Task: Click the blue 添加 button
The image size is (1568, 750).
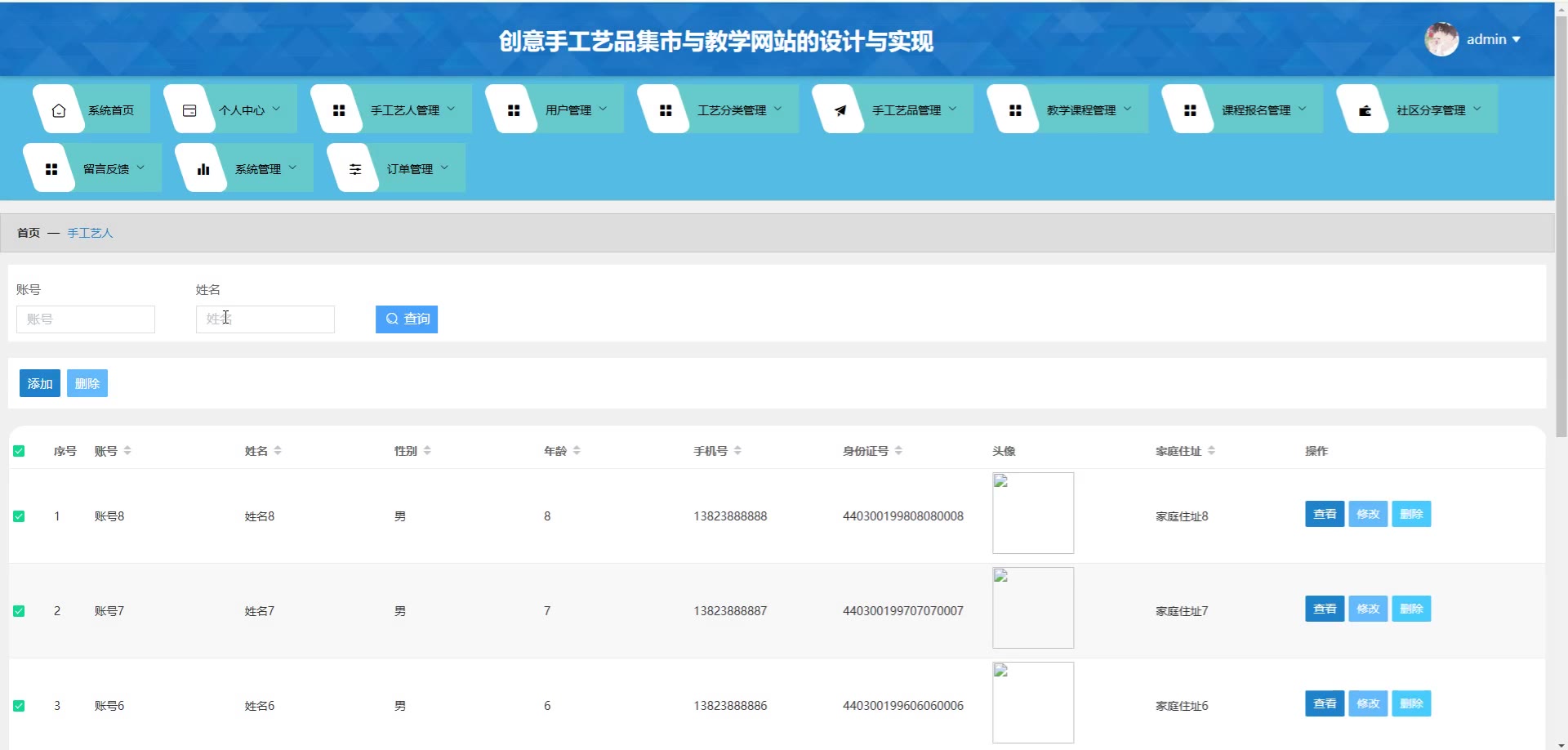Action: pos(39,383)
